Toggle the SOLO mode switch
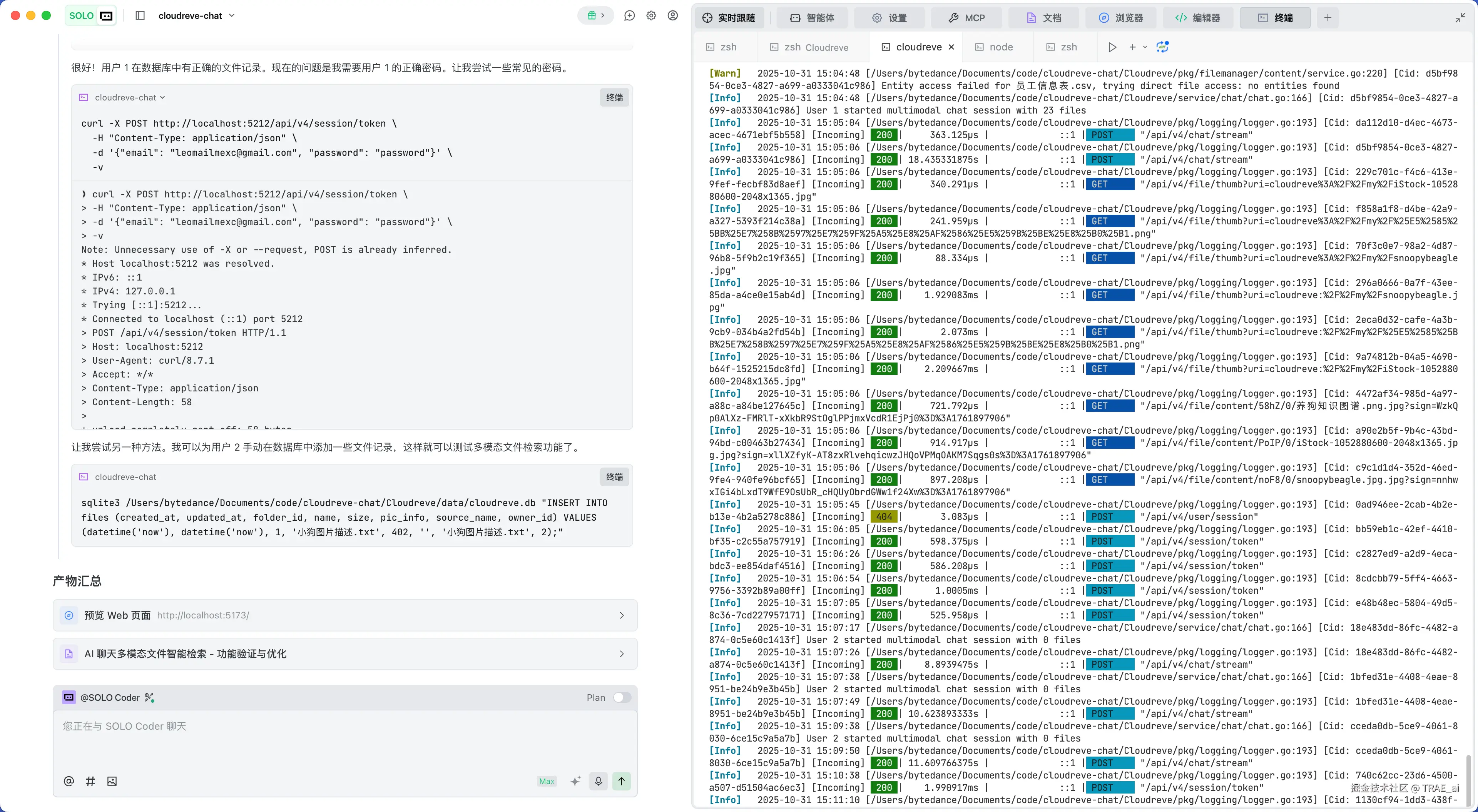The width and height of the screenshot is (1478, 812). click(91, 15)
